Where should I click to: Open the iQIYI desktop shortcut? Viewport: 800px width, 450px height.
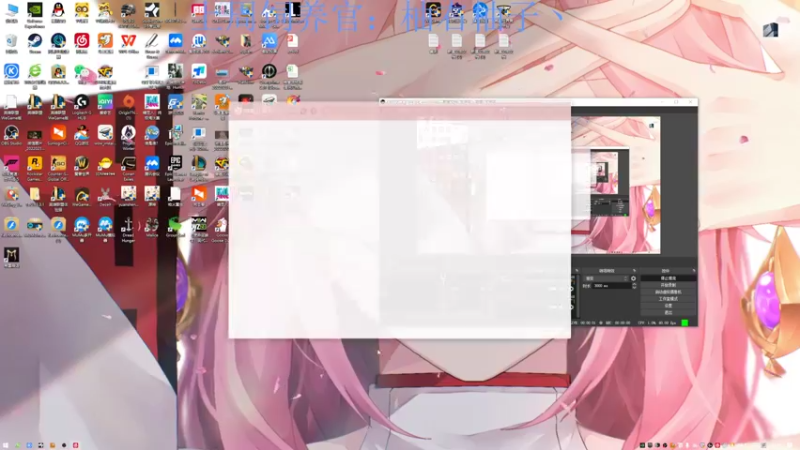[x=105, y=104]
